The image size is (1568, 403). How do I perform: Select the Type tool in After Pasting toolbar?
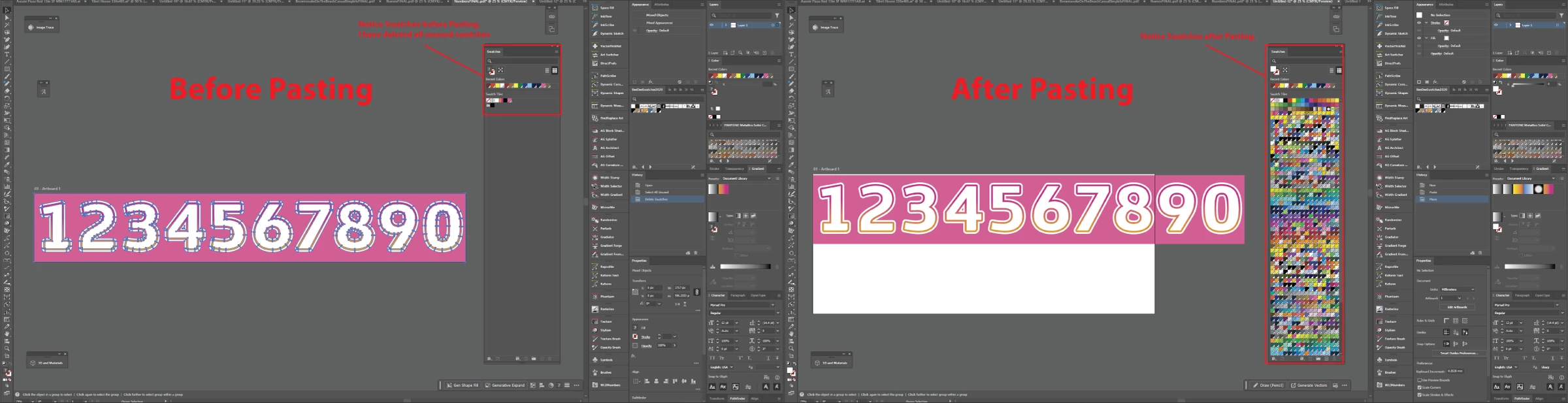coord(791,54)
